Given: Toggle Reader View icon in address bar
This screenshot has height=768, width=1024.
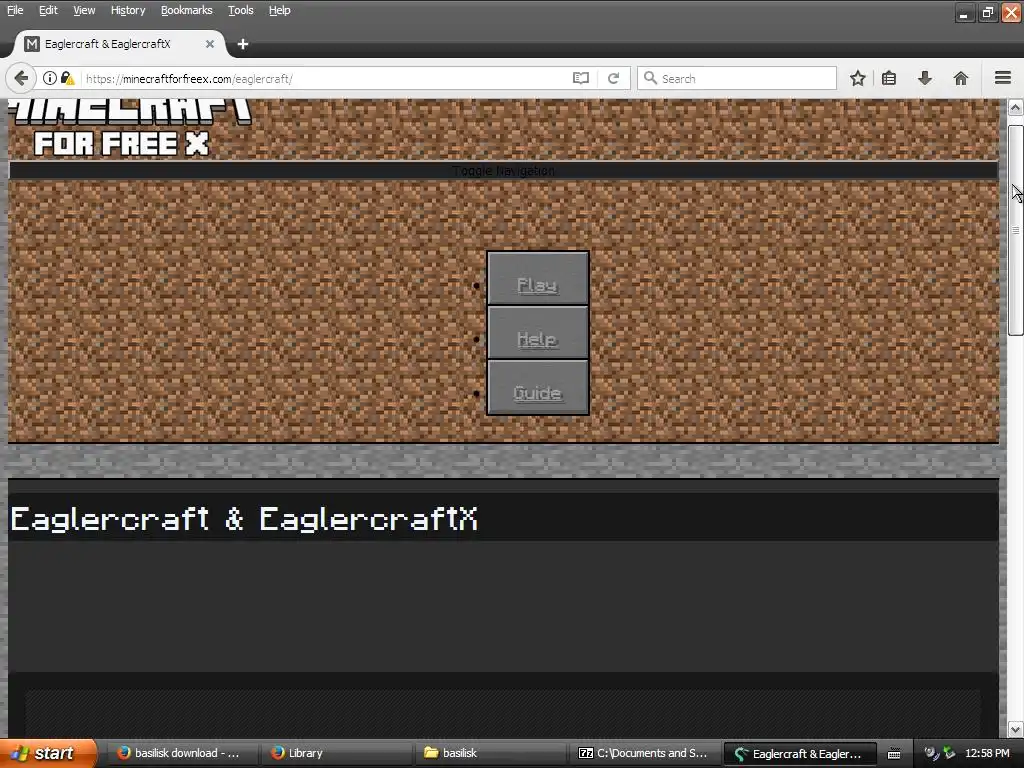Looking at the screenshot, I should [581, 78].
